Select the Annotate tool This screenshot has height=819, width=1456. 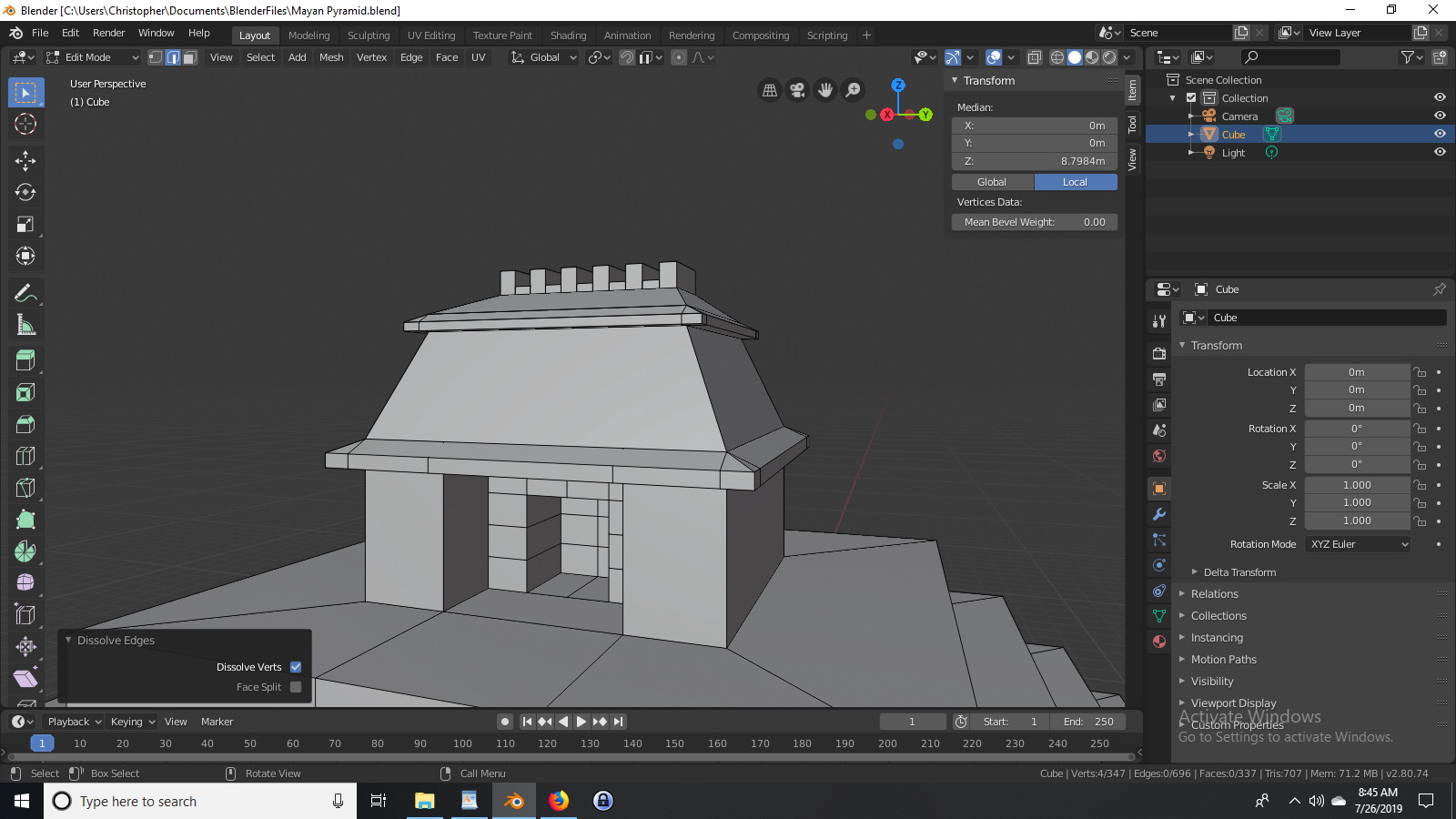(x=25, y=292)
